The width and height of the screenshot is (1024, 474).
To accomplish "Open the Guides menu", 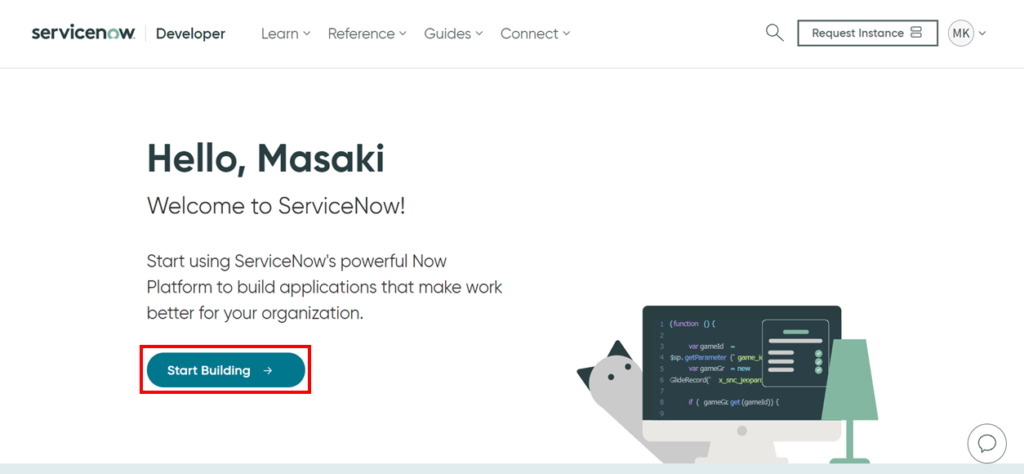I will click(453, 33).
